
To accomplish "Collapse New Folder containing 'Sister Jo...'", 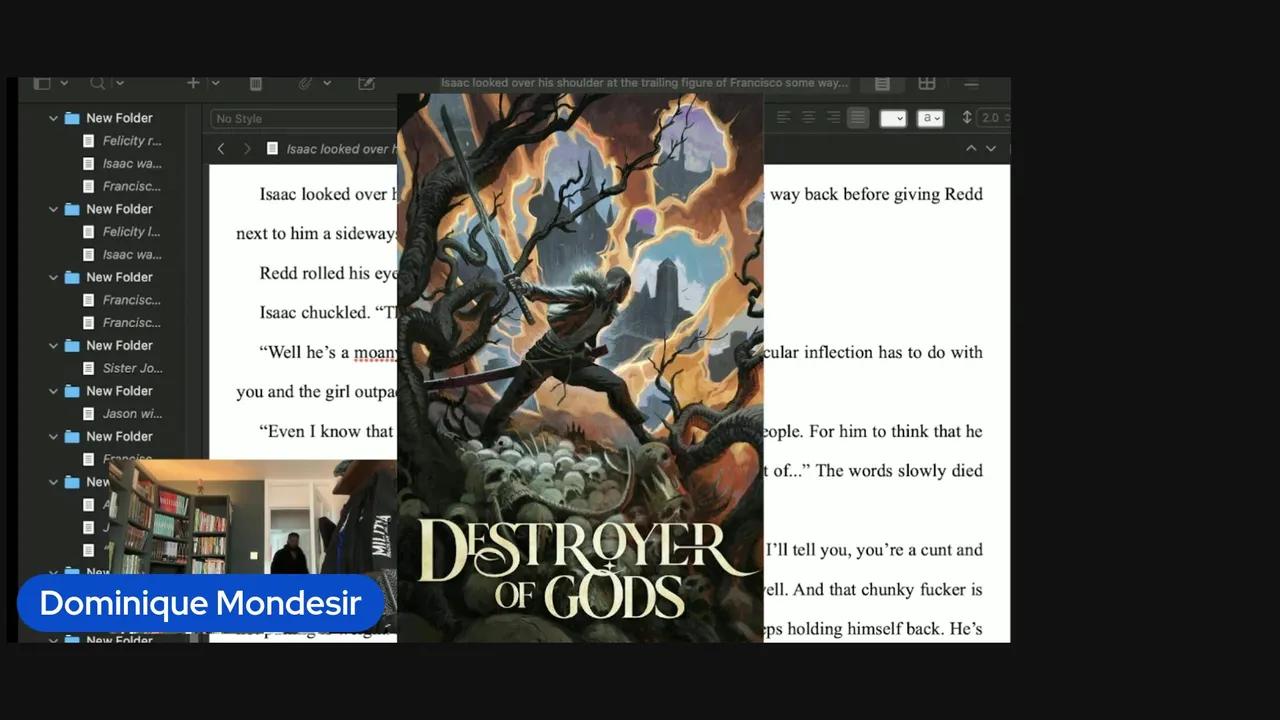I will pyautogui.click(x=54, y=345).
